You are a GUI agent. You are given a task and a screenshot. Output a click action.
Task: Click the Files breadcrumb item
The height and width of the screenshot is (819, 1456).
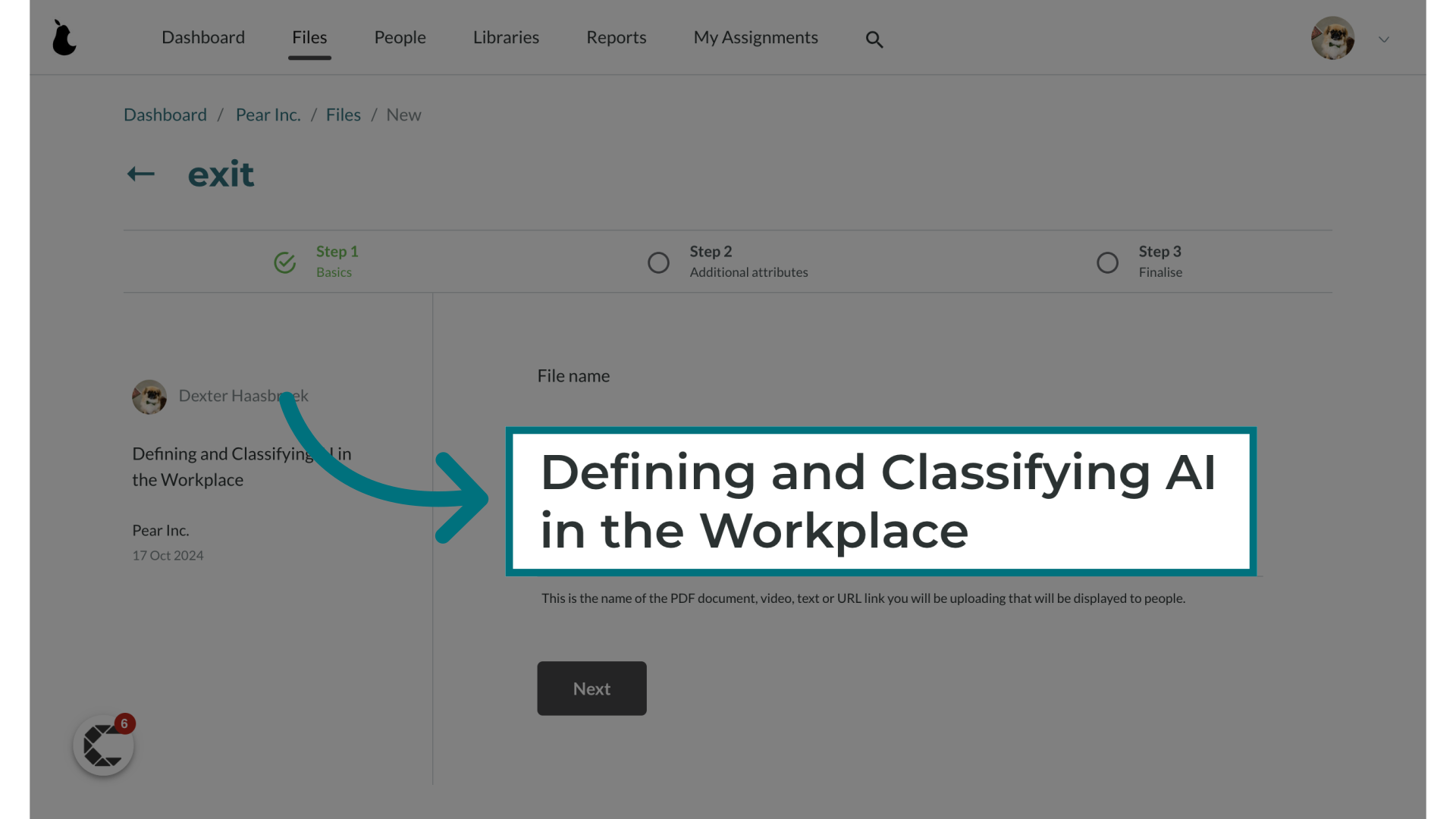point(343,114)
